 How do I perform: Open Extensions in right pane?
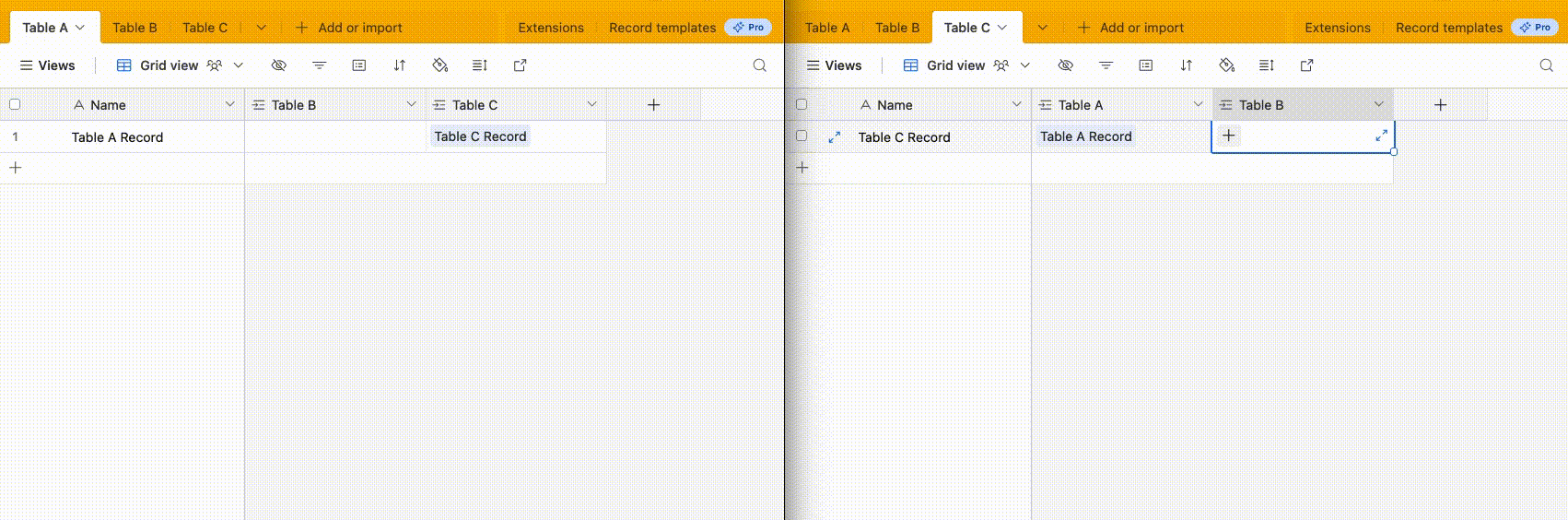[x=1338, y=28]
